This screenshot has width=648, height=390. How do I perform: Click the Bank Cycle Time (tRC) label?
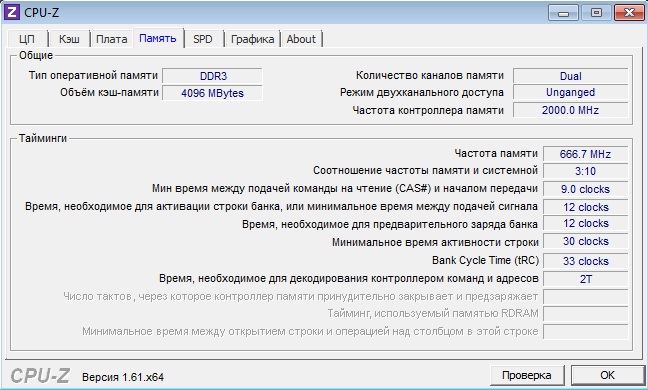click(486, 261)
